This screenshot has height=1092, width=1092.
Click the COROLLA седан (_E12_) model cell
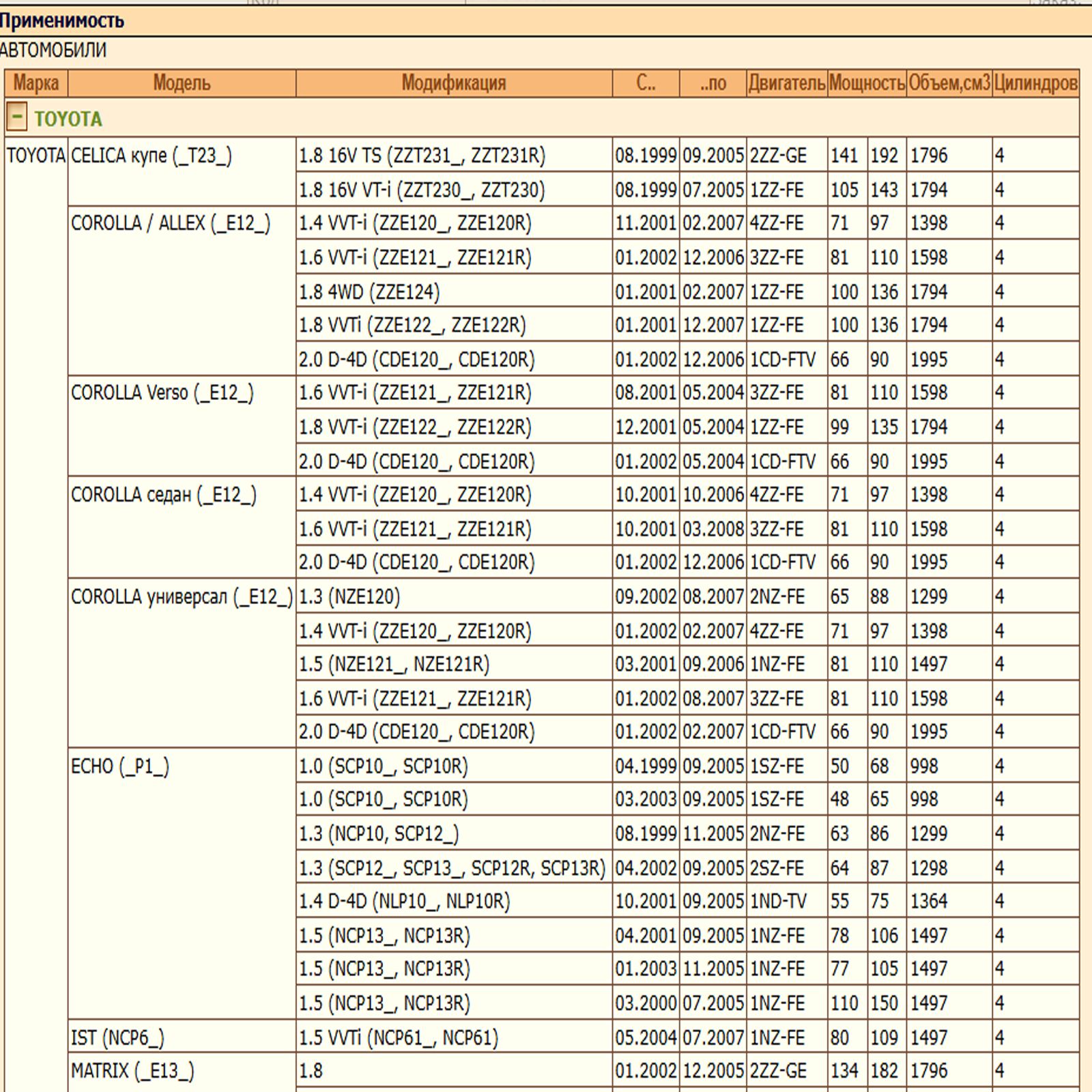tap(164, 495)
